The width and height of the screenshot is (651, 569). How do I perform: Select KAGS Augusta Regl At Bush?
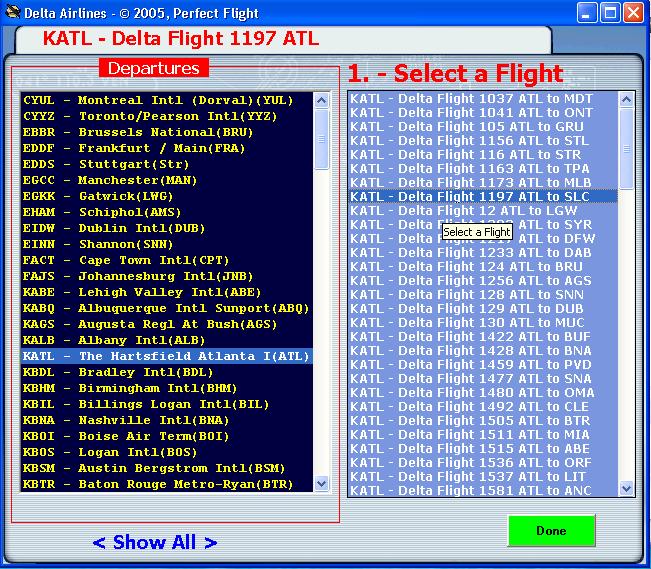tap(167, 324)
